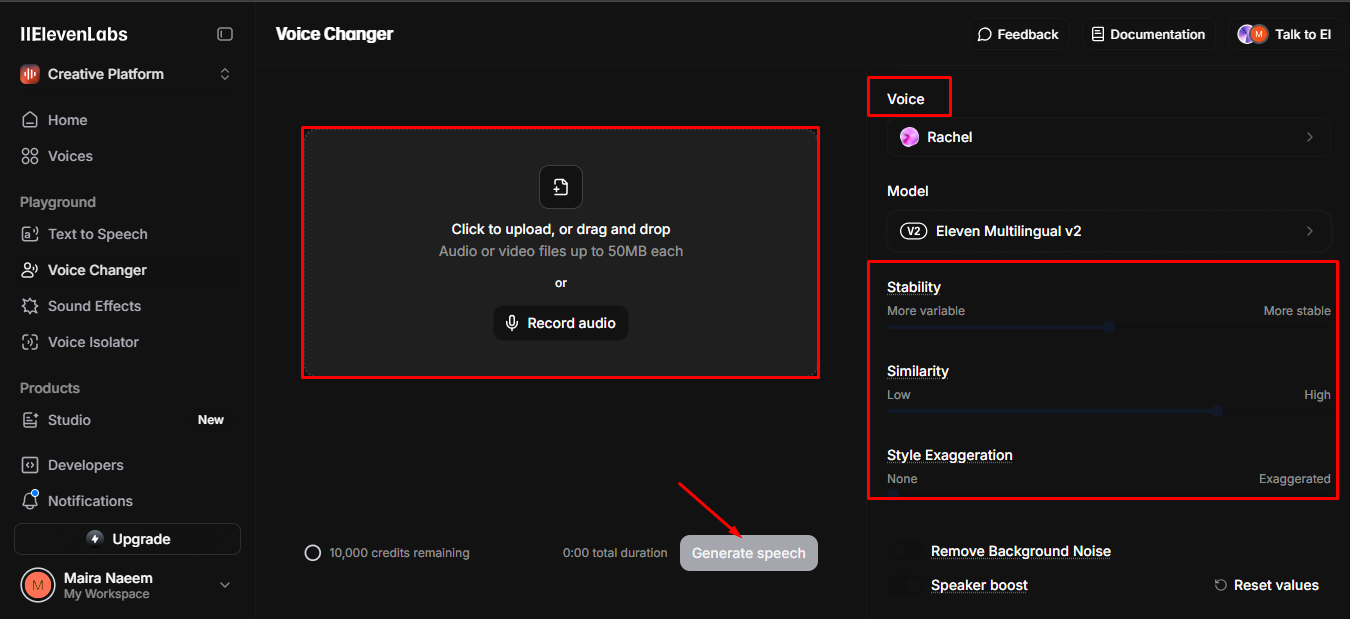Check your Notifications
This screenshot has height=619, width=1350.
point(90,501)
